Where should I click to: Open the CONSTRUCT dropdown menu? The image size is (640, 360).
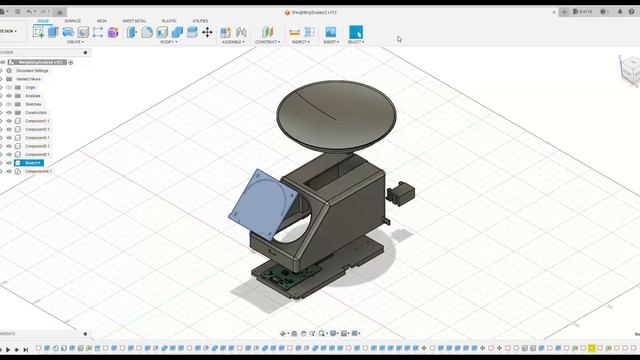267,42
